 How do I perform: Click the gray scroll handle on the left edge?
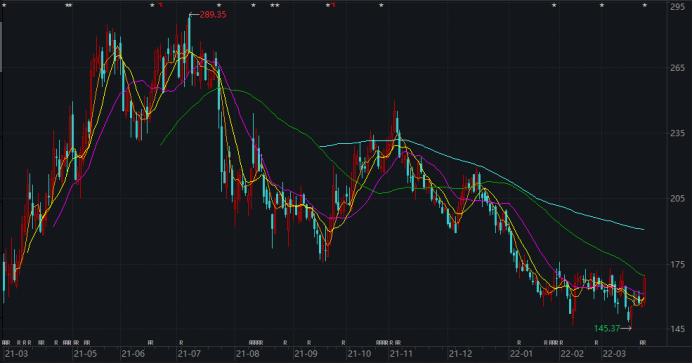(x=1, y=46)
